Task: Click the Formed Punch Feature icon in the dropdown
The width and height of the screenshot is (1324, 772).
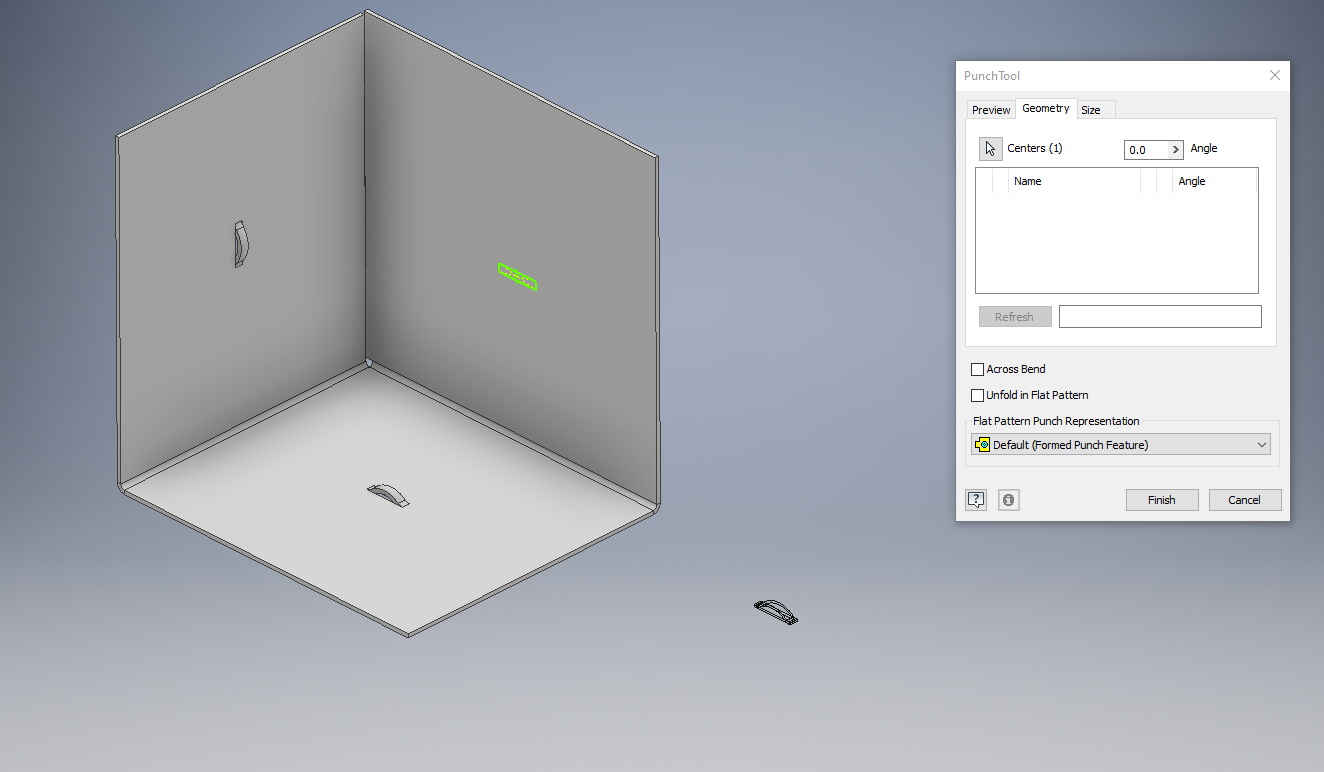Action: click(981, 444)
